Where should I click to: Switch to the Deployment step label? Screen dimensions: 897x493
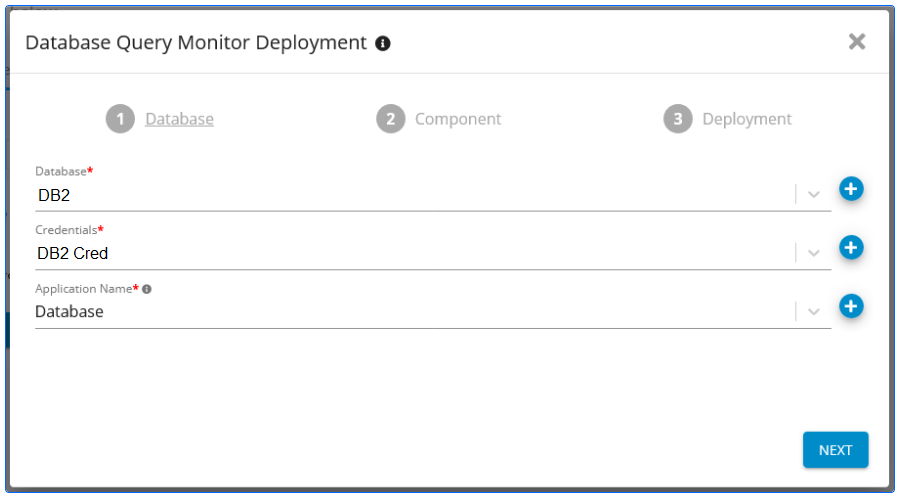click(x=747, y=119)
